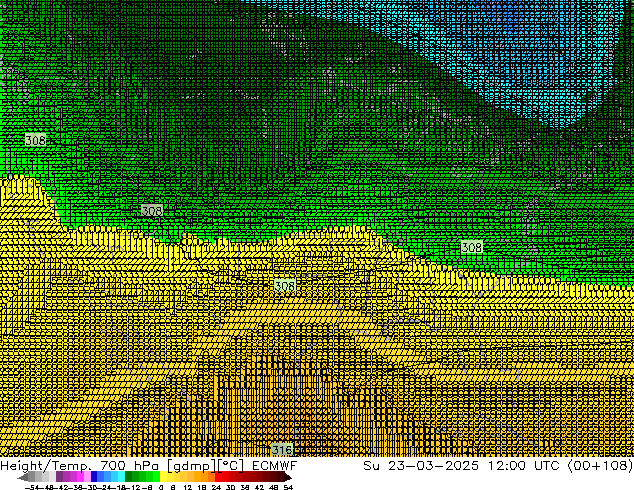Click the bright red legend swatch near 24
The height and width of the screenshot is (490, 634).
tap(218, 476)
